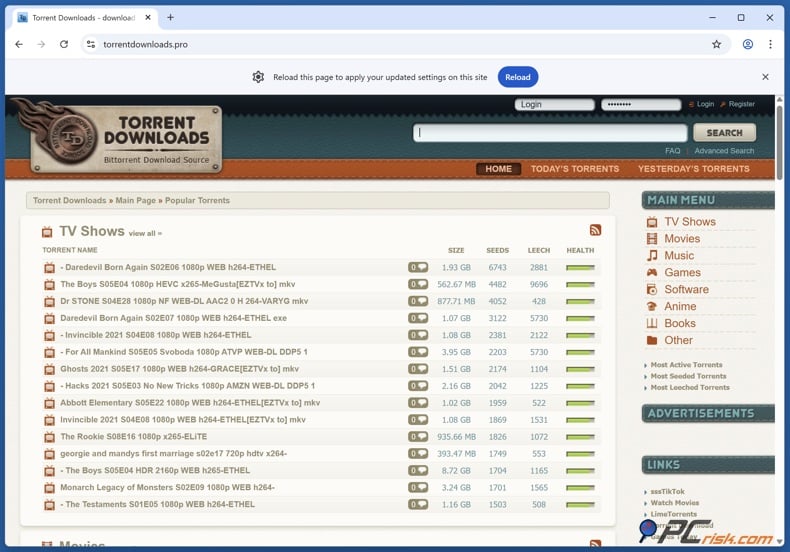Click the address bar URL
This screenshot has height=552, width=790.
(146, 44)
